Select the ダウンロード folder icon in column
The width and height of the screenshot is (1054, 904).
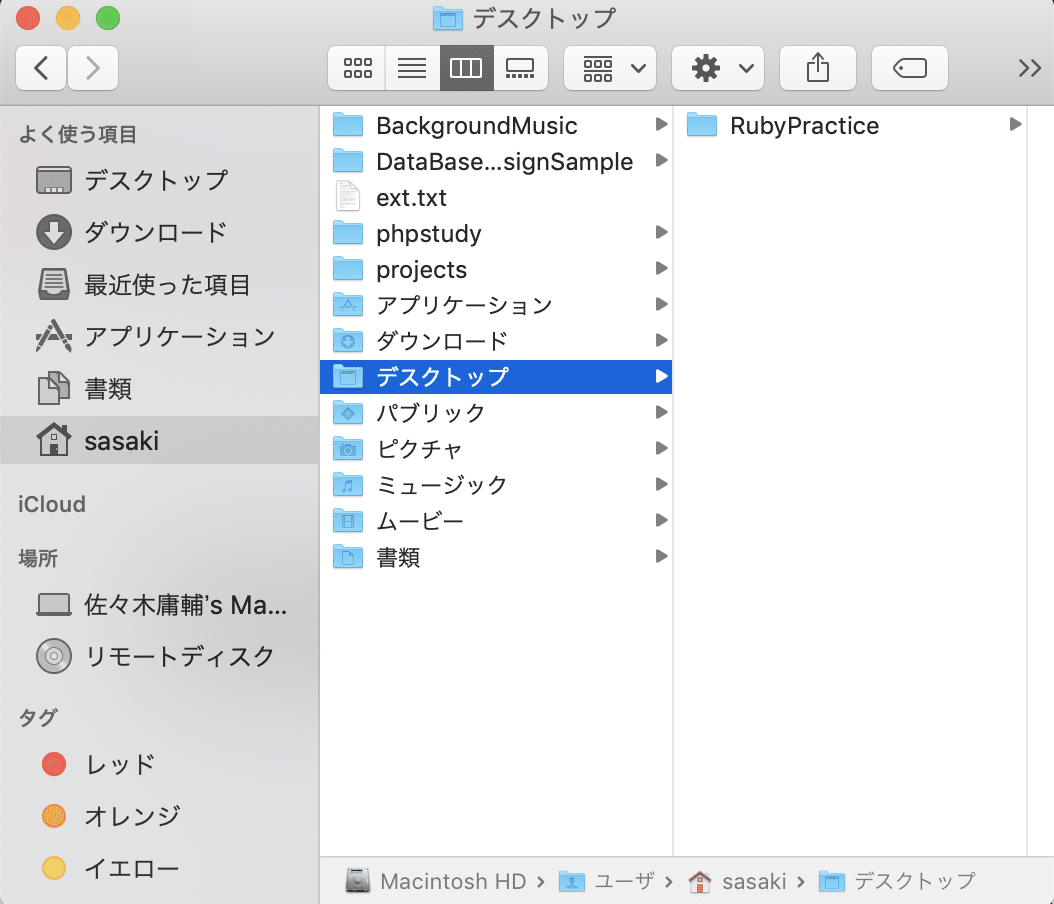[348, 341]
